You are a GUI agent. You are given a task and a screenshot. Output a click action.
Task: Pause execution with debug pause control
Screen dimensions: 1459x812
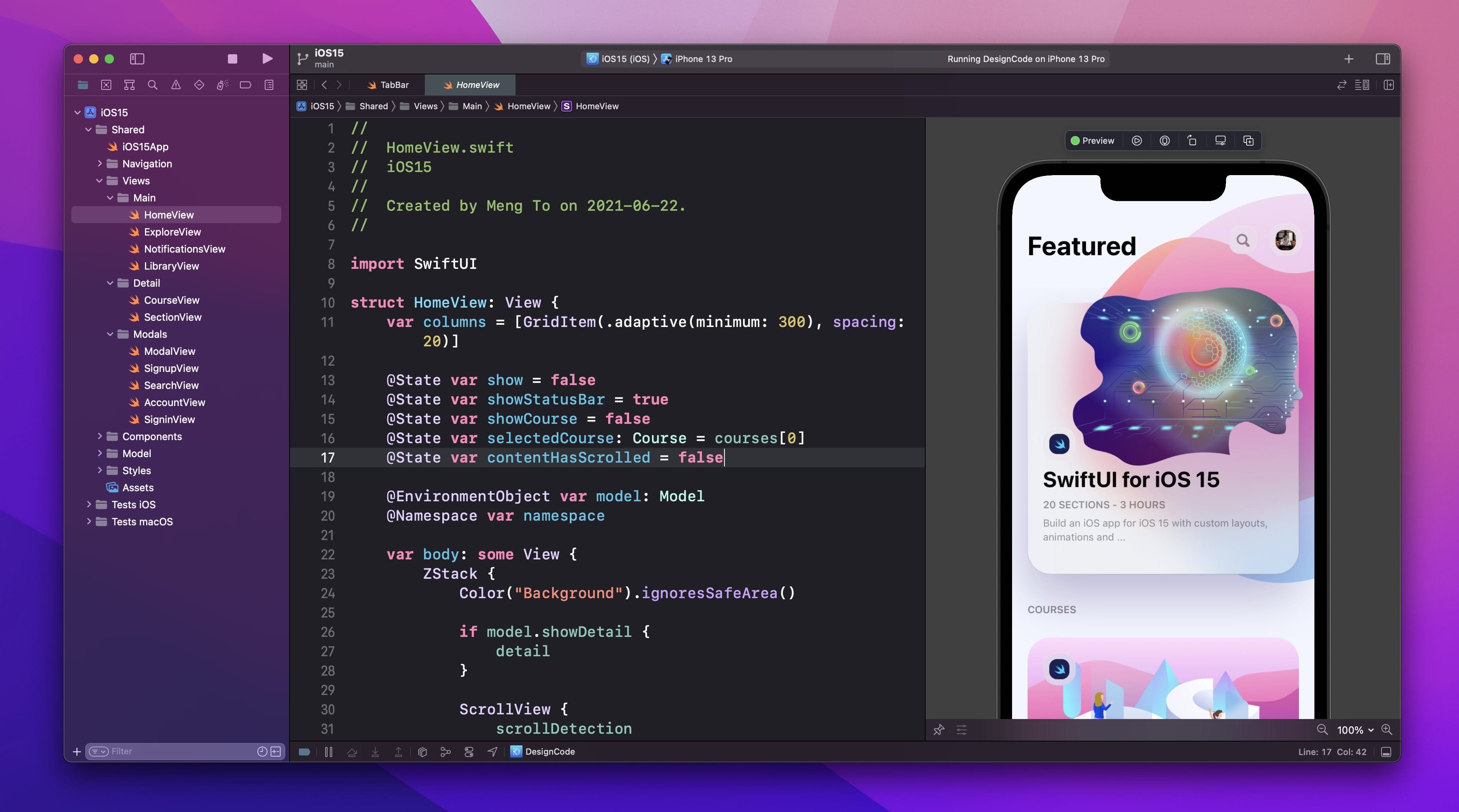(328, 752)
